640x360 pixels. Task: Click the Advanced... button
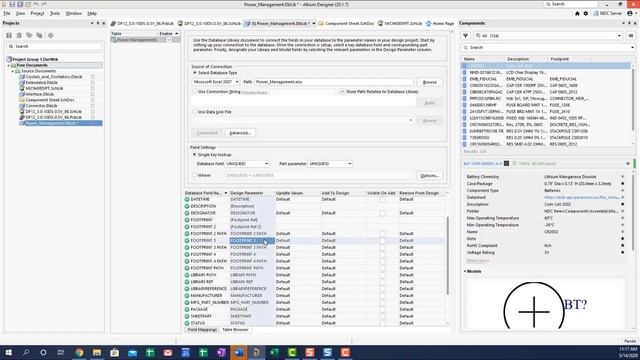click(x=240, y=133)
